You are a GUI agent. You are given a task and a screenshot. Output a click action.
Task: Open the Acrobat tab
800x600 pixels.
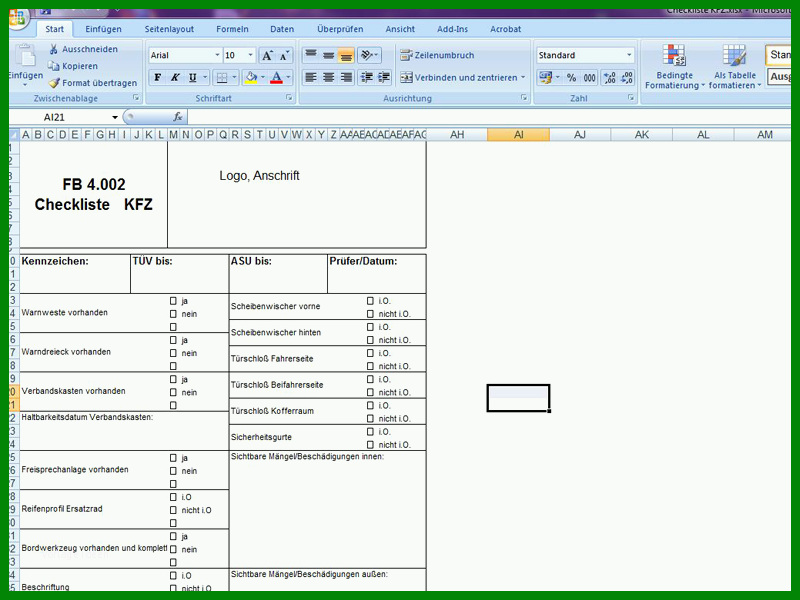tap(506, 29)
